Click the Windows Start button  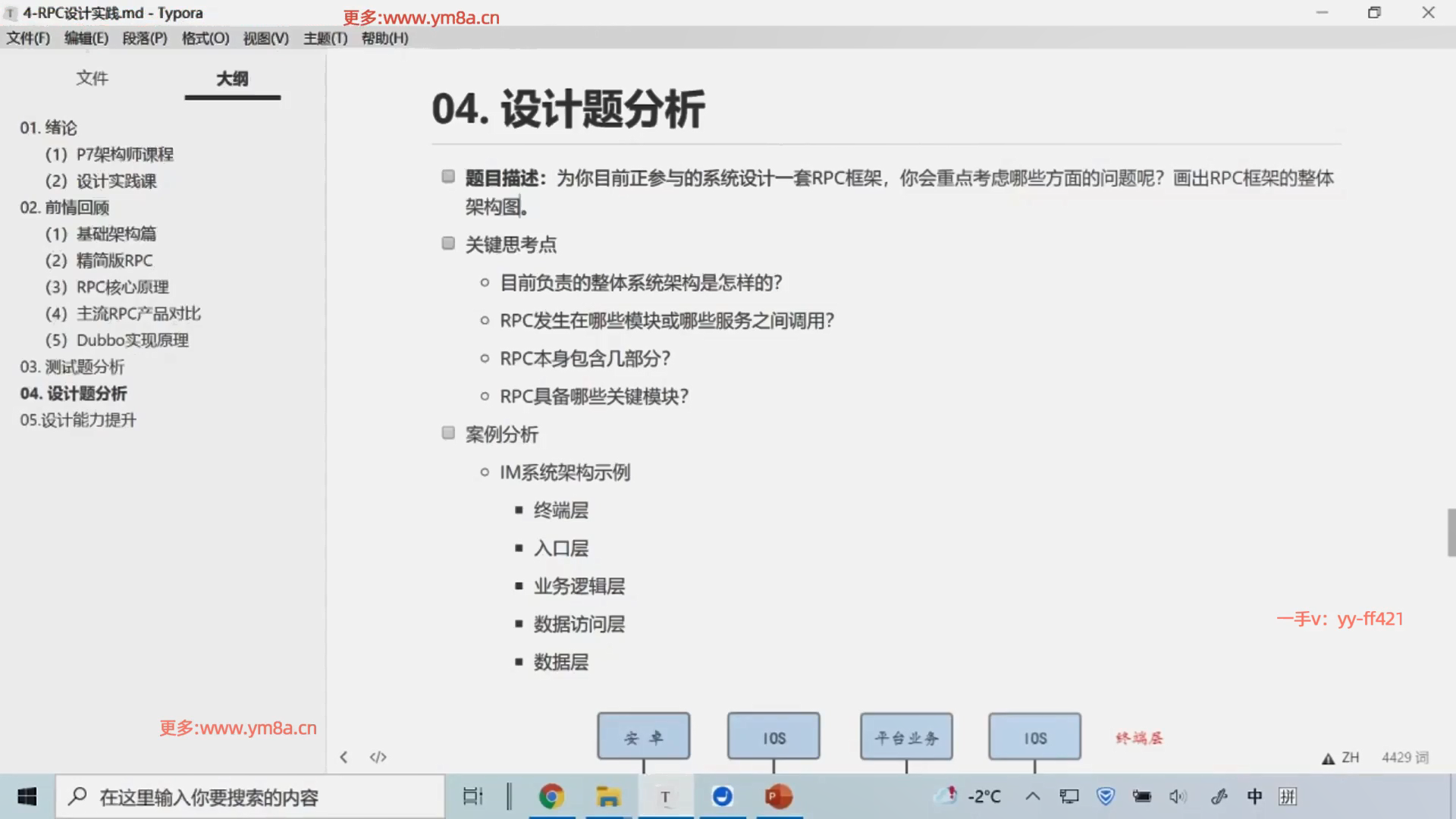point(27,796)
